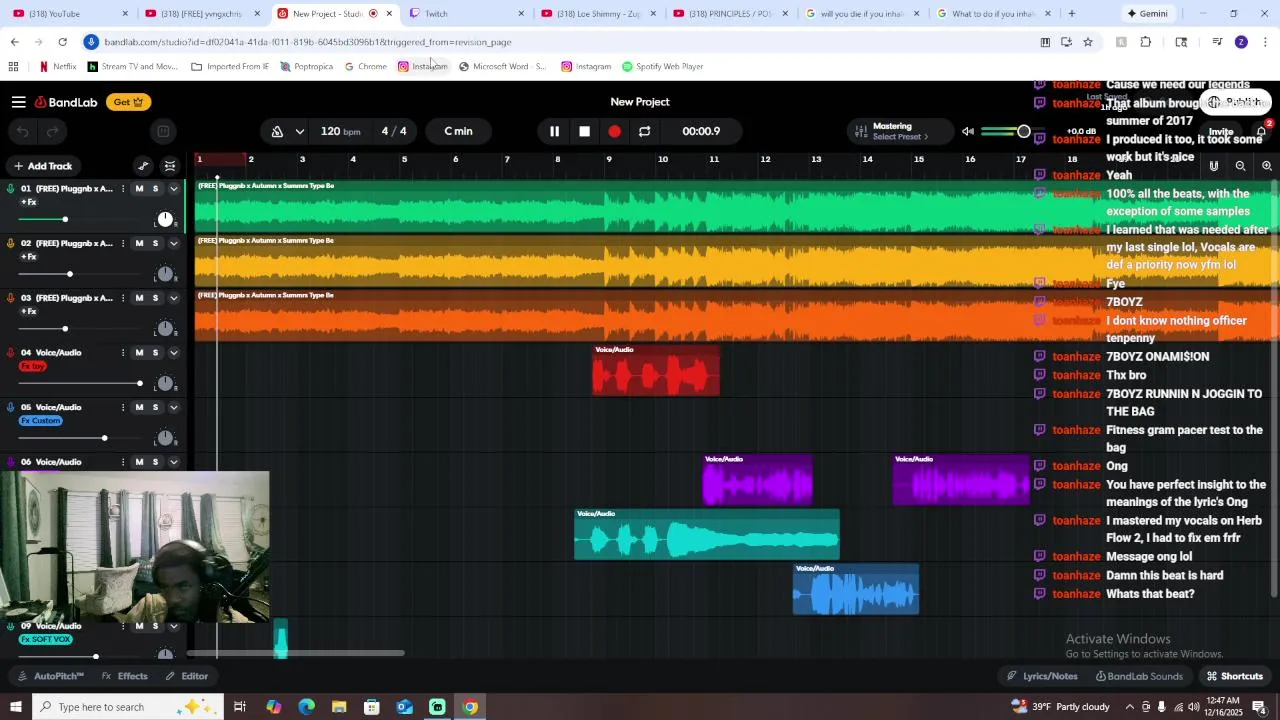Open the Fx Effects tab
Screen dimensions: 1280x720
click(125, 676)
